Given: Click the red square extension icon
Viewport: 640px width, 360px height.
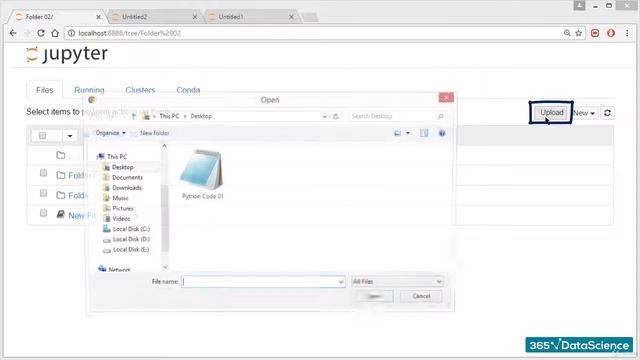Looking at the screenshot, I should pos(595,33).
